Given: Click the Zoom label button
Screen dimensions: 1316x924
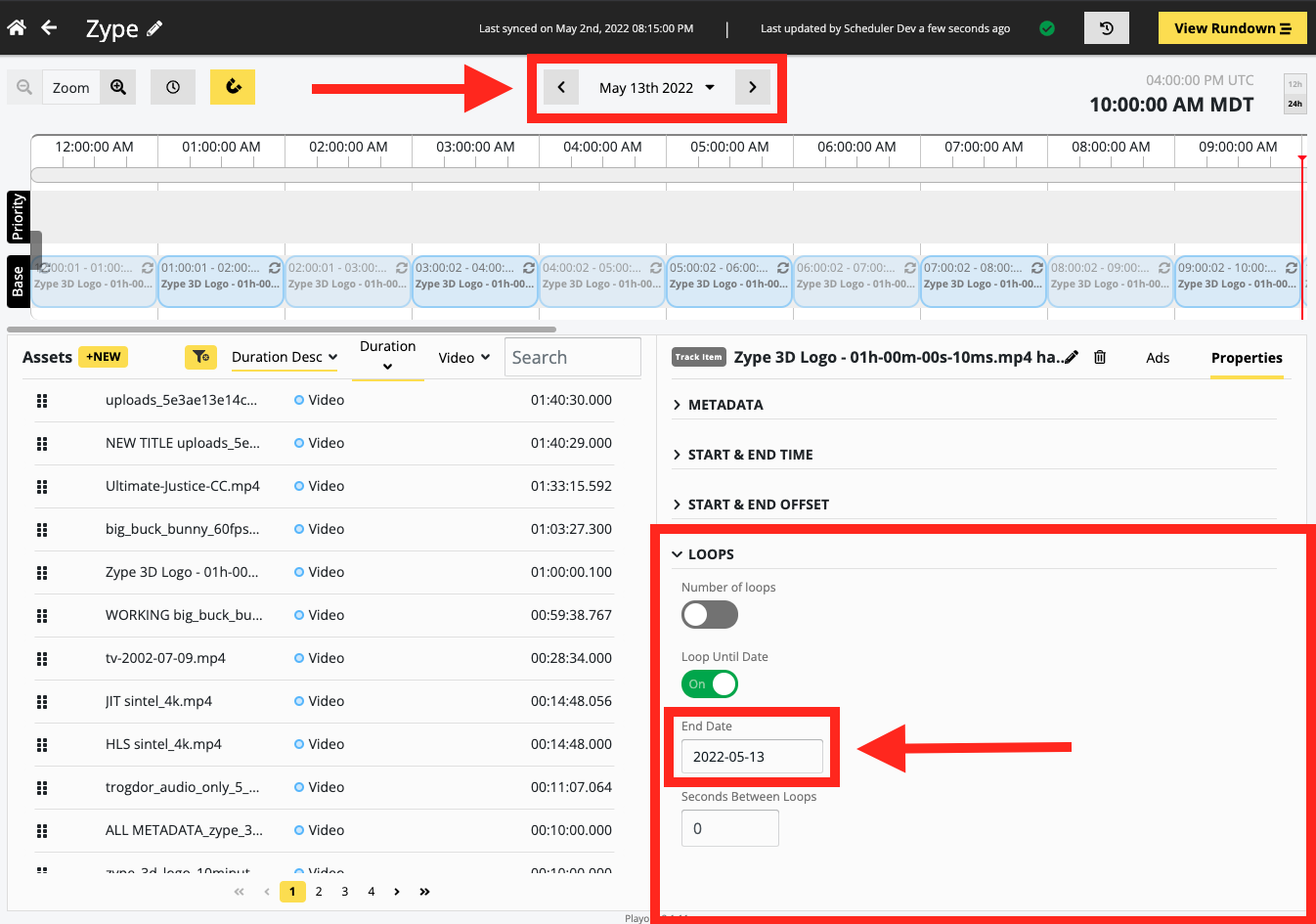Looking at the screenshot, I should point(70,87).
